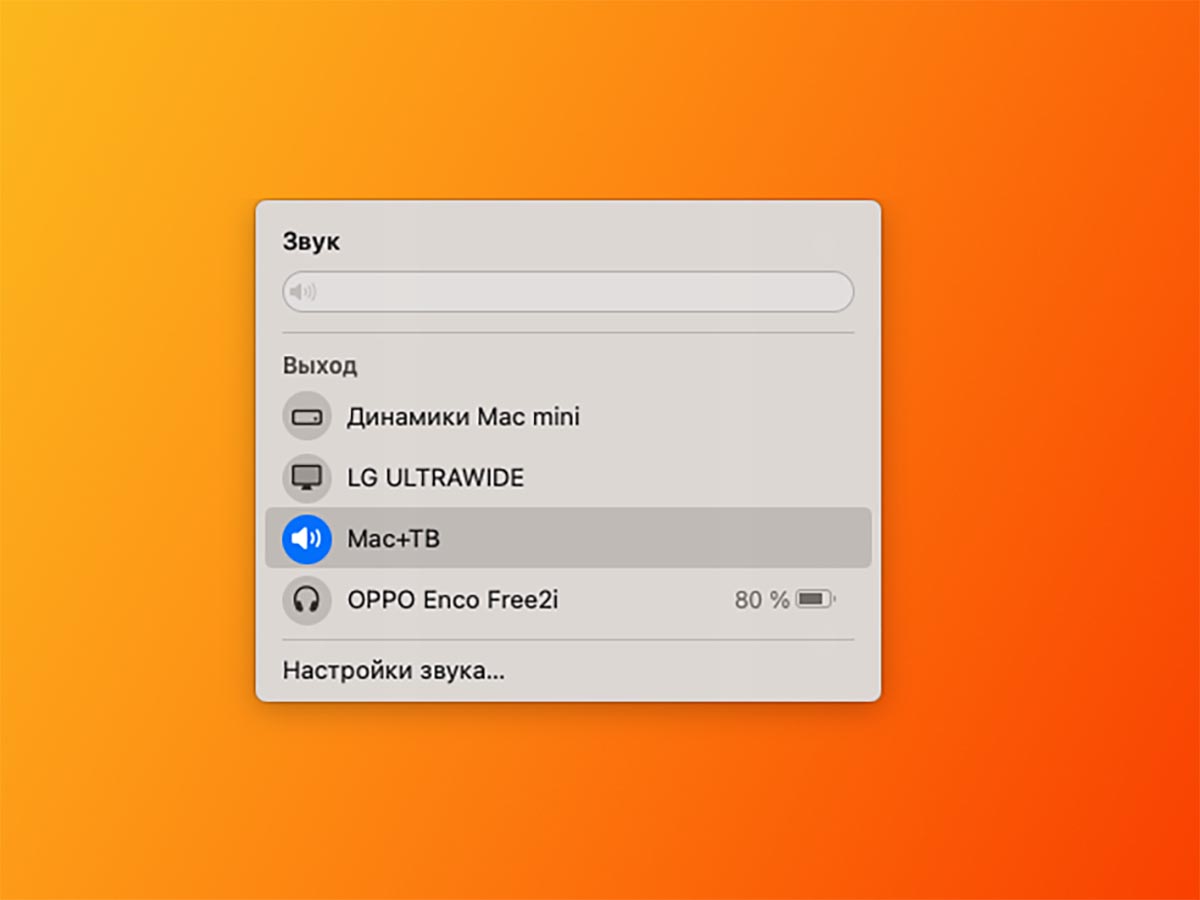Viewport: 1200px width, 900px height.
Task: Click the Выход section label
Action: pyautogui.click(x=320, y=365)
